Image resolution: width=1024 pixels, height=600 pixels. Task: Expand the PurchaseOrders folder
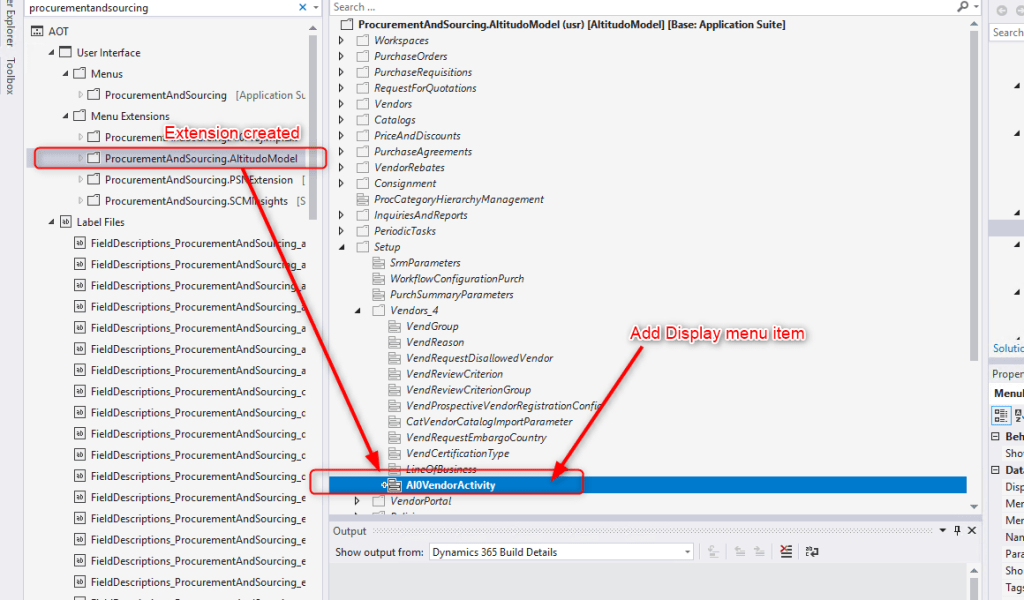tap(341, 56)
